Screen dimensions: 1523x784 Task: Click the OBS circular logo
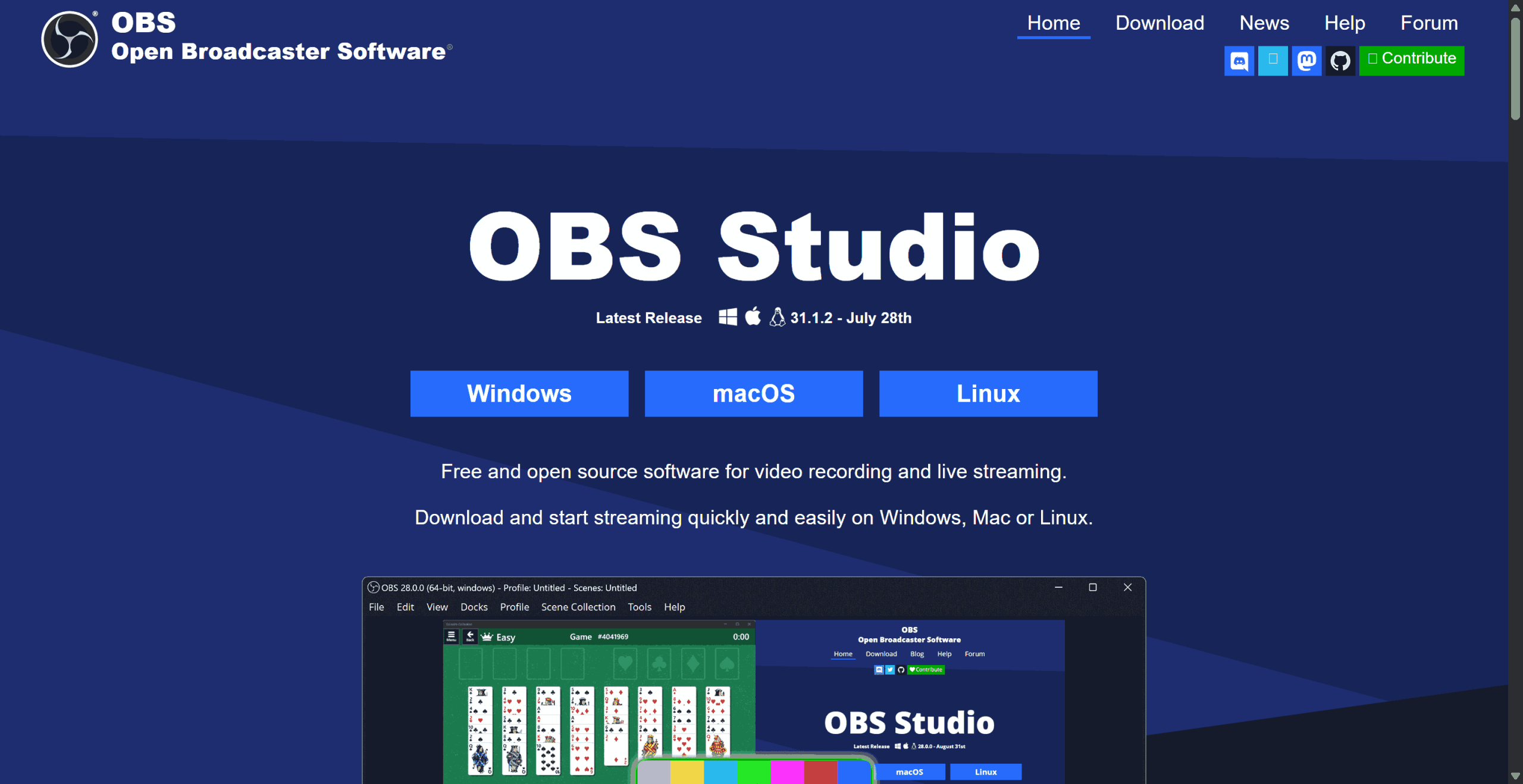tap(70, 39)
